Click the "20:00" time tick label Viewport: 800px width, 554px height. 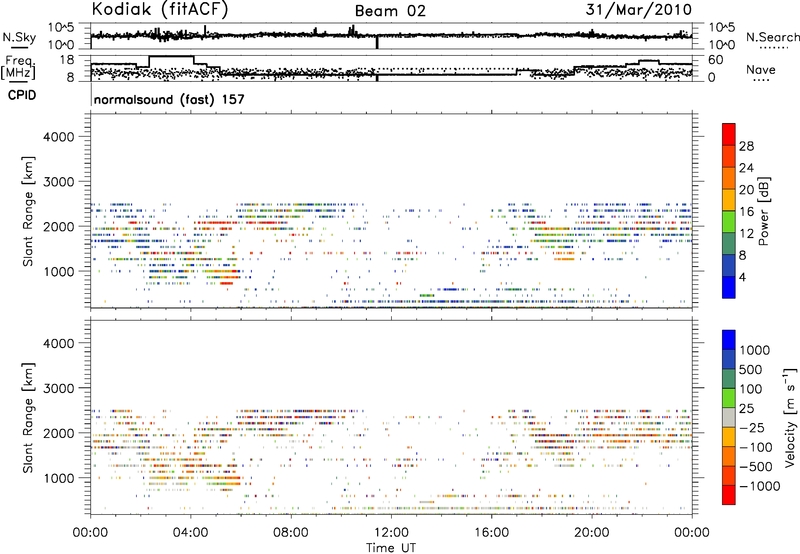592,533
